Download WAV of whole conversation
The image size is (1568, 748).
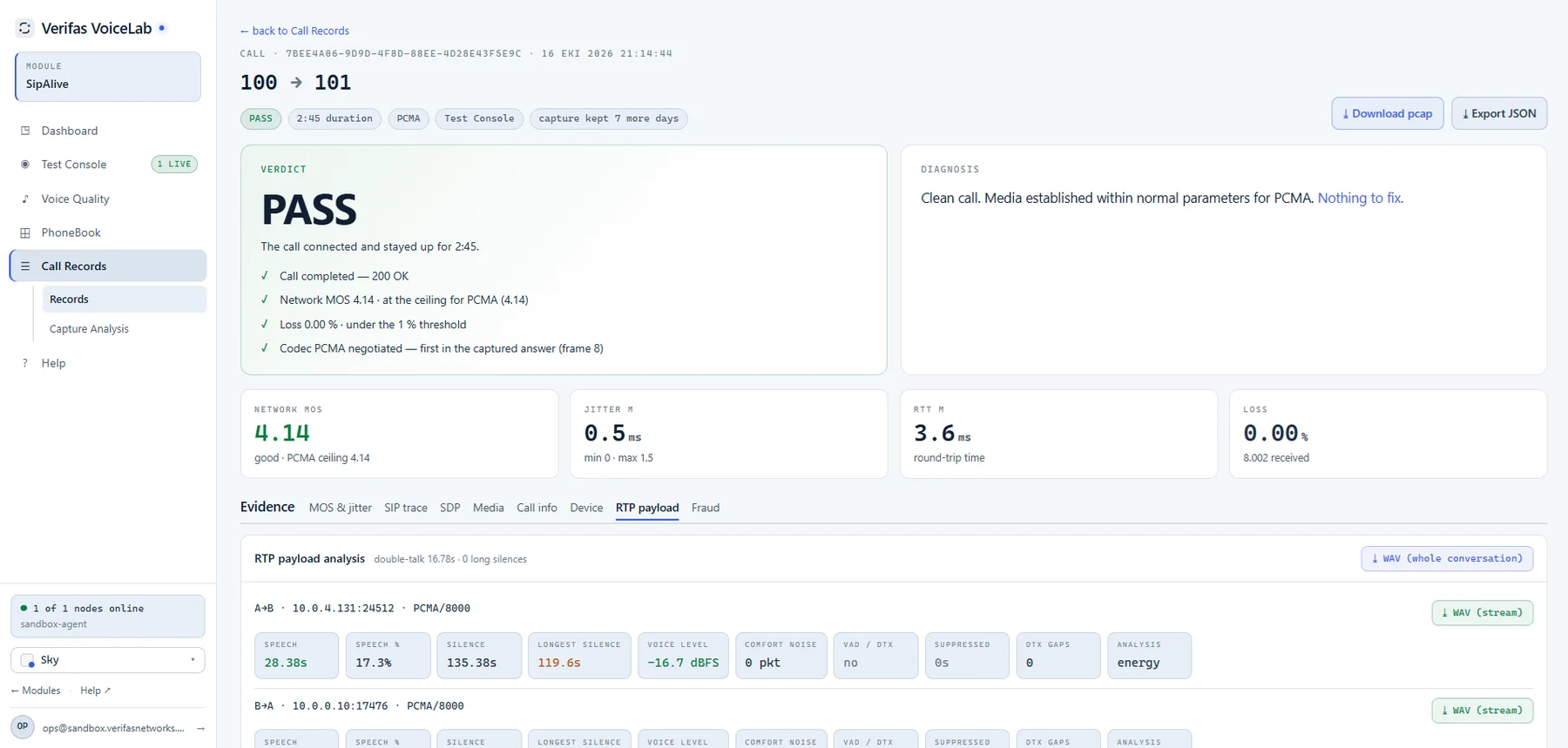(1447, 559)
